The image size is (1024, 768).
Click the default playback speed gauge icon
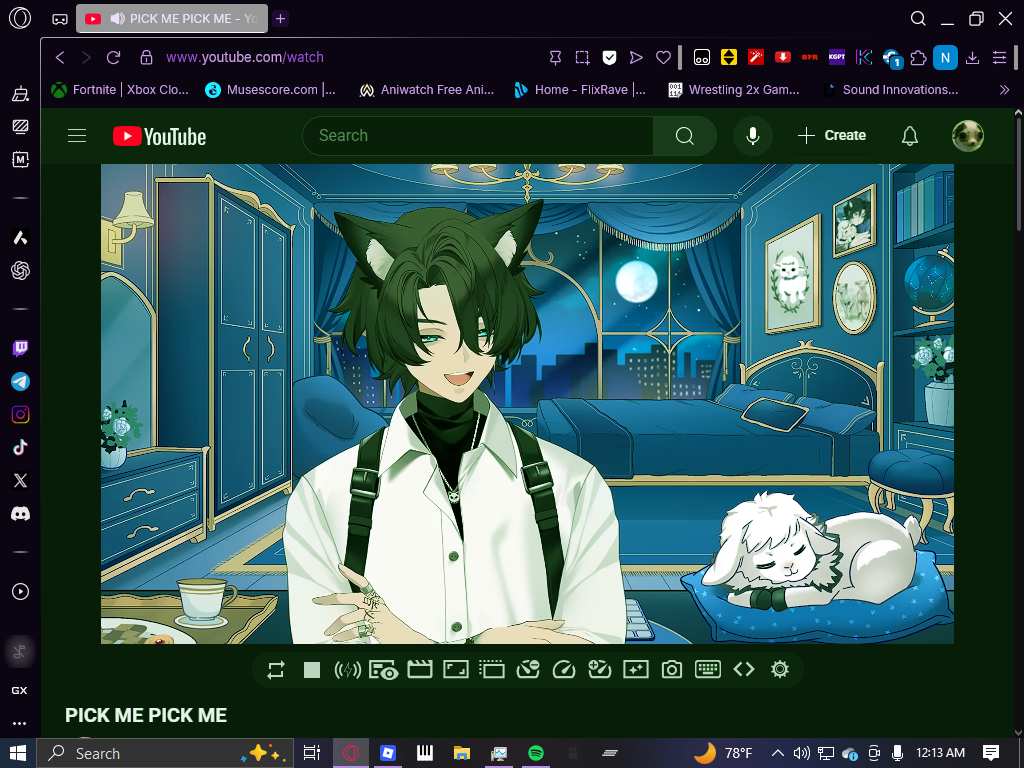tap(564, 669)
